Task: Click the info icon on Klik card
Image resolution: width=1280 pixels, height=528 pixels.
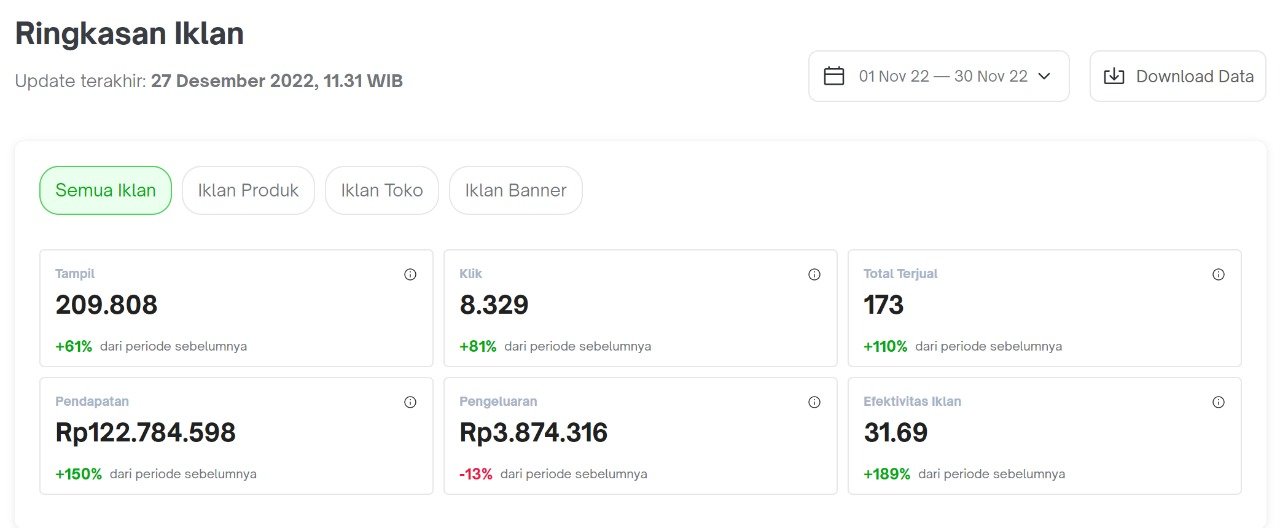Action: coord(814,275)
